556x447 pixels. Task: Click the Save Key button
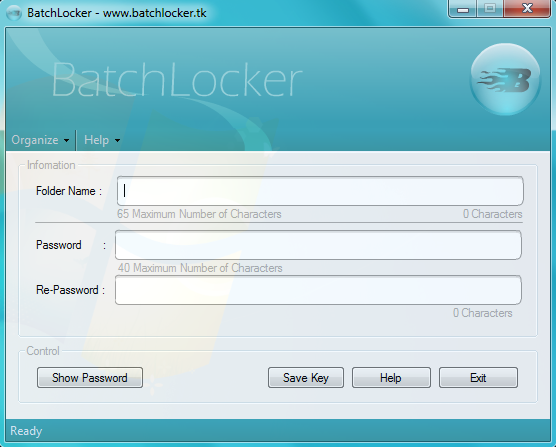306,378
